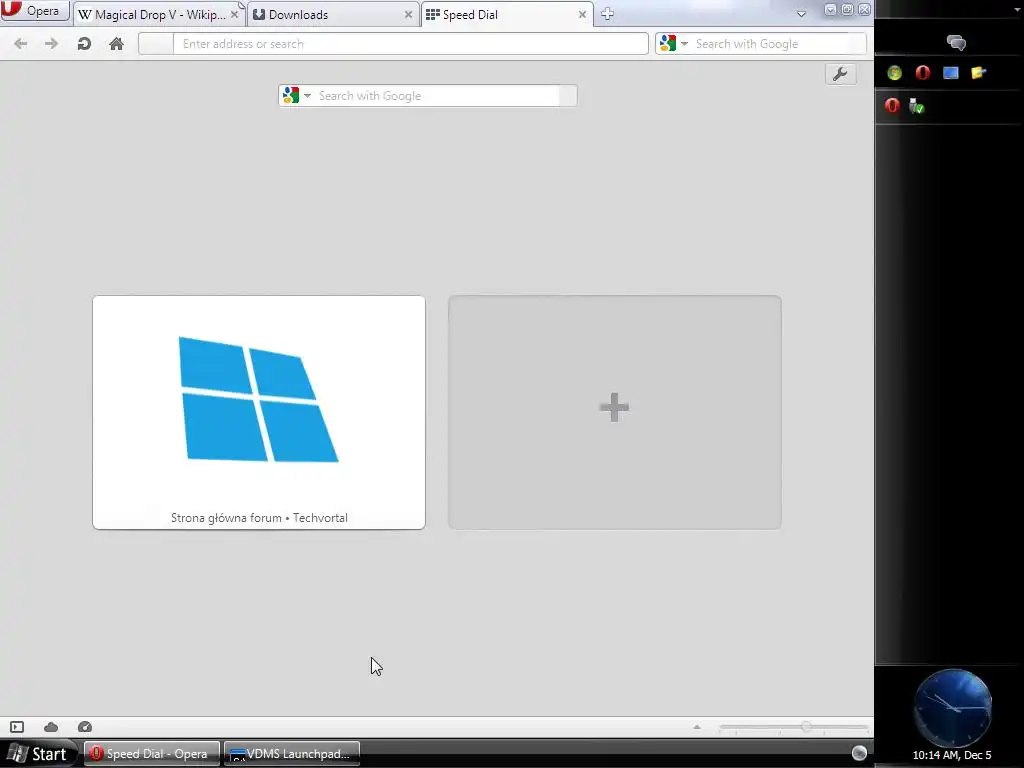Expand the Speed Dial search engine dropdown
This screenshot has height=768, width=1024.
(x=308, y=96)
